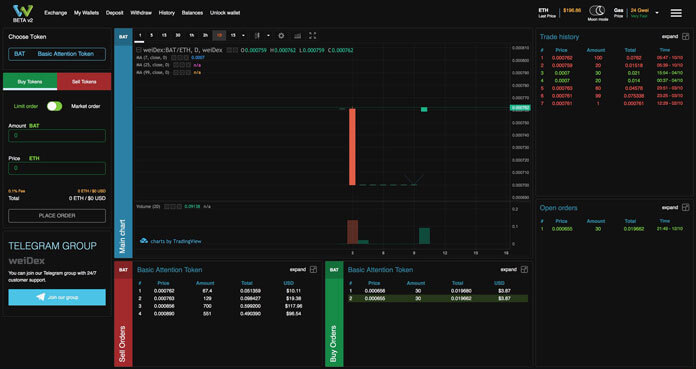Click the Main chart vertical tab
The image size is (696, 369).
(x=123, y=151)
